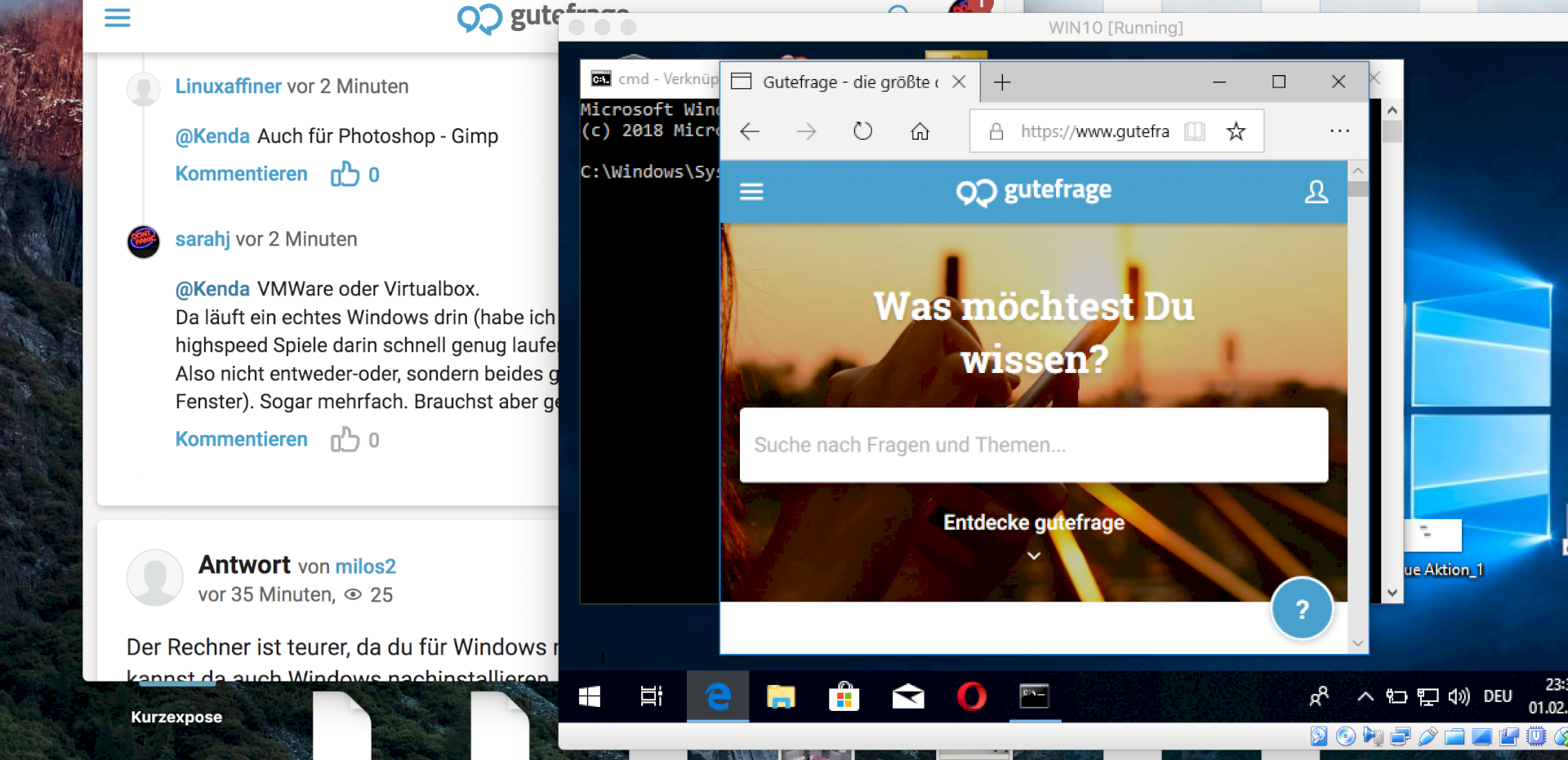Expand the 'Entdecke gutefrage' chevron arrow
This screenshot has width=1568, height=760.
(1033, 556)
